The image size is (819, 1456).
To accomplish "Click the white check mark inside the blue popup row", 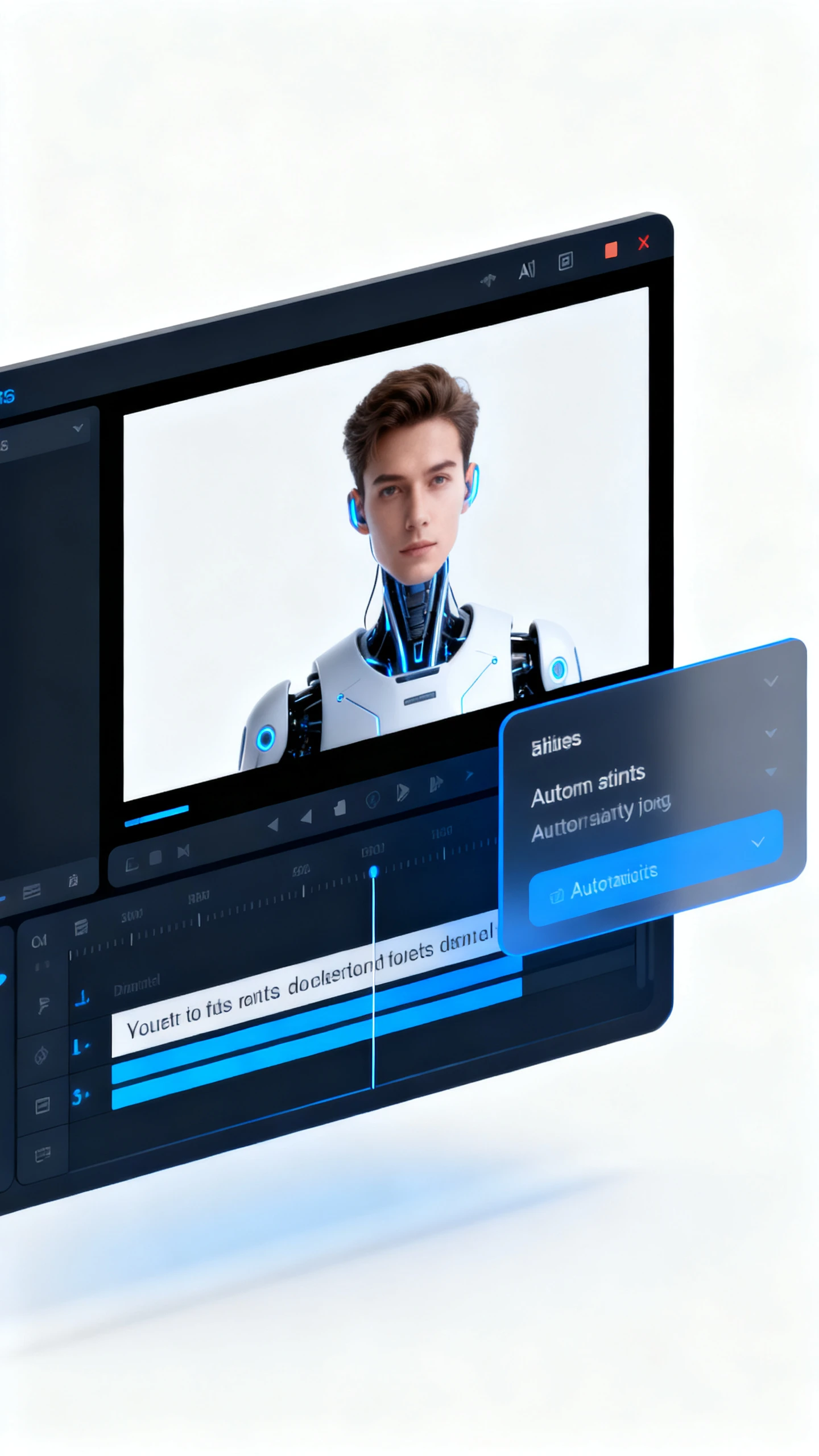I will coord(758,842).
